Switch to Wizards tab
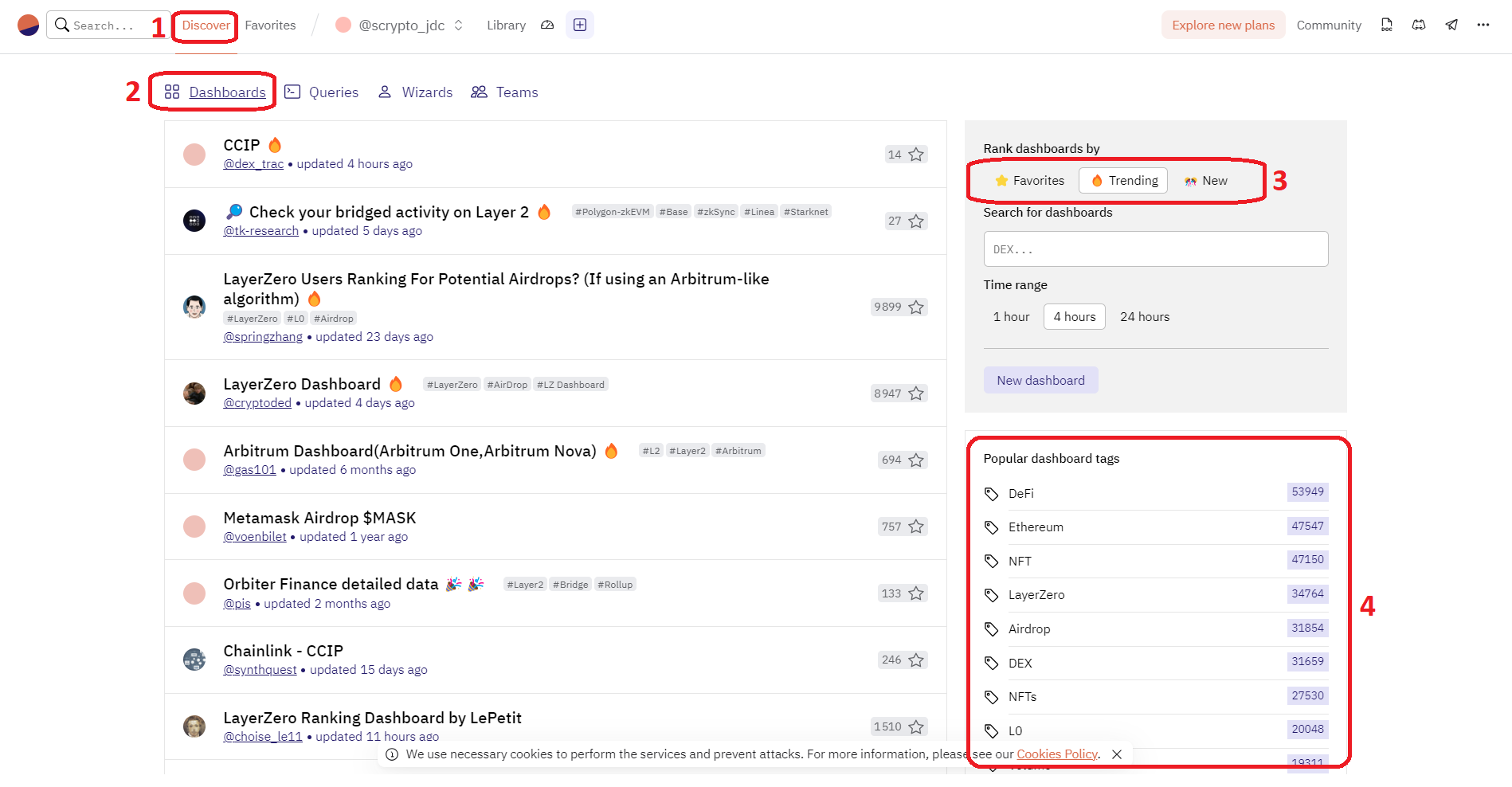 415,92
